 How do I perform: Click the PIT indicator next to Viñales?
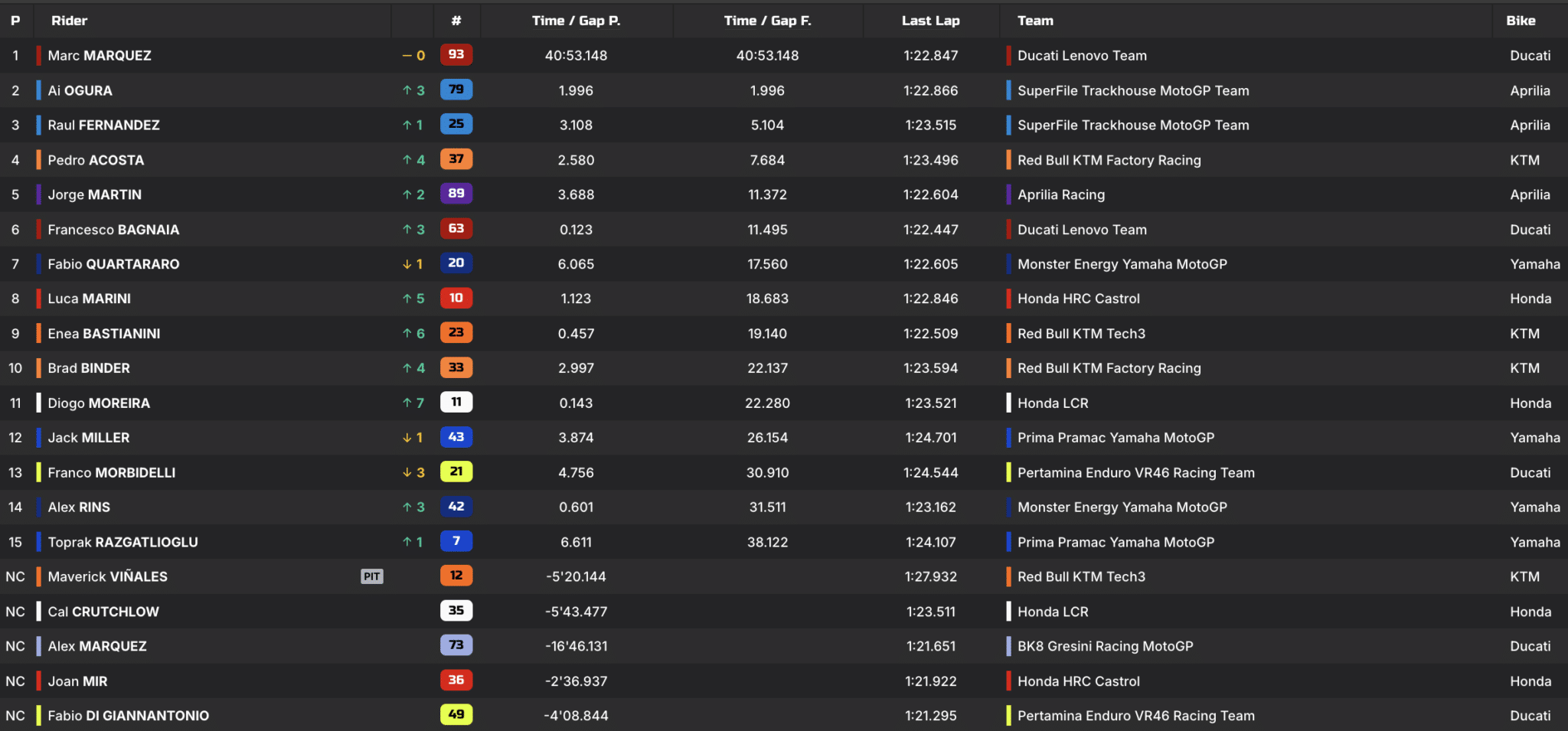[x=372, y=576]
